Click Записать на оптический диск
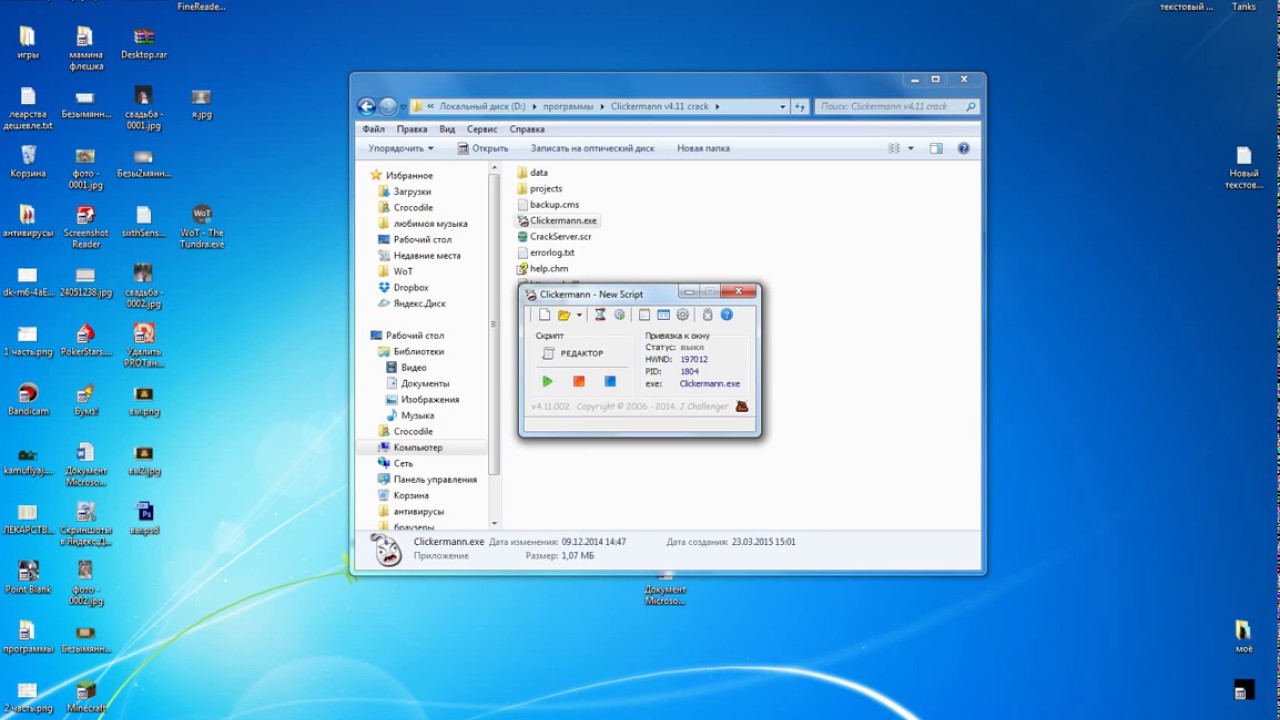The image size is (1280, 720). click(x=592, y=148)
